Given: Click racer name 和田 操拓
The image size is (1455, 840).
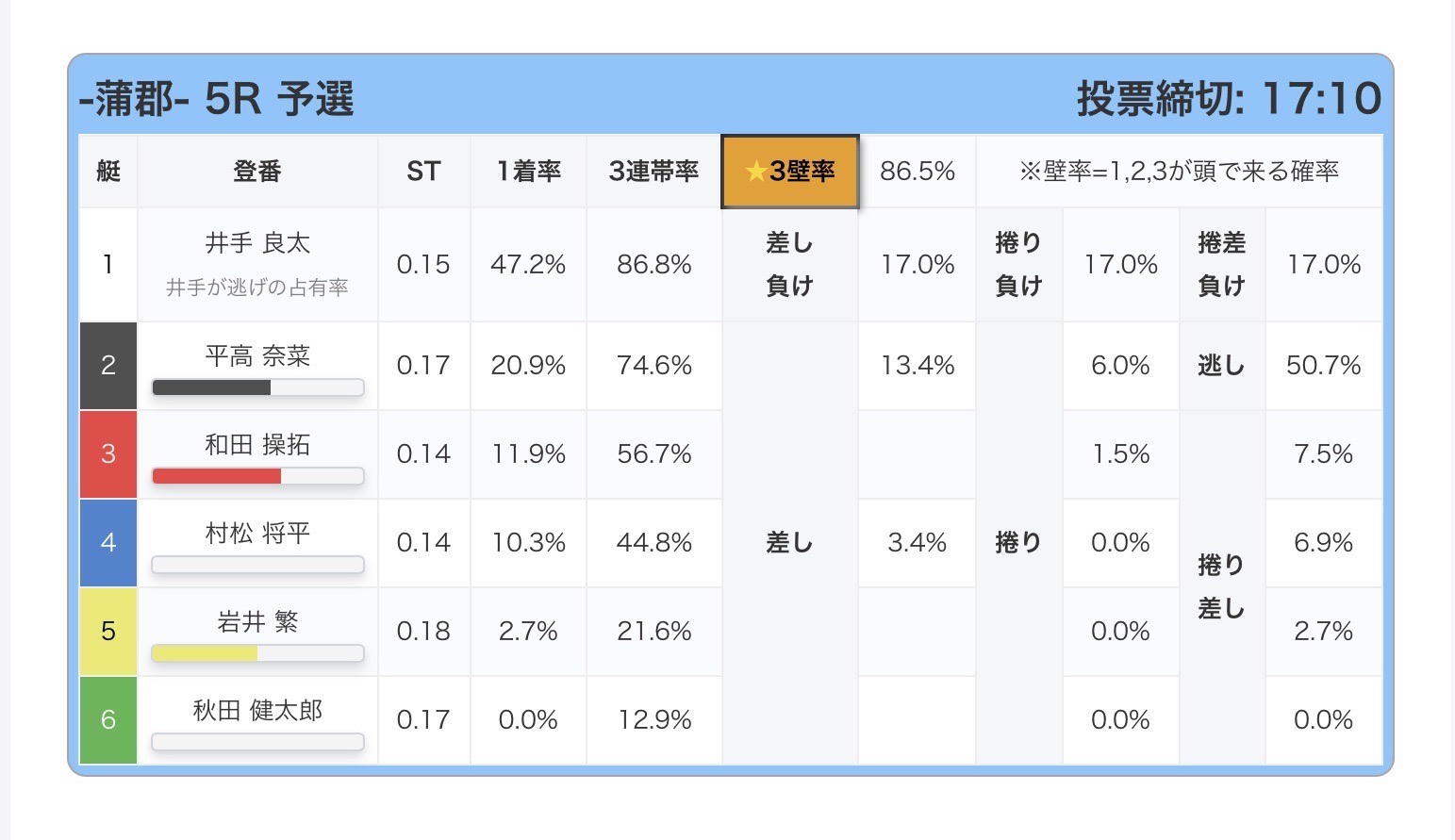Looking at the screenshot, I should coord(257,445).
